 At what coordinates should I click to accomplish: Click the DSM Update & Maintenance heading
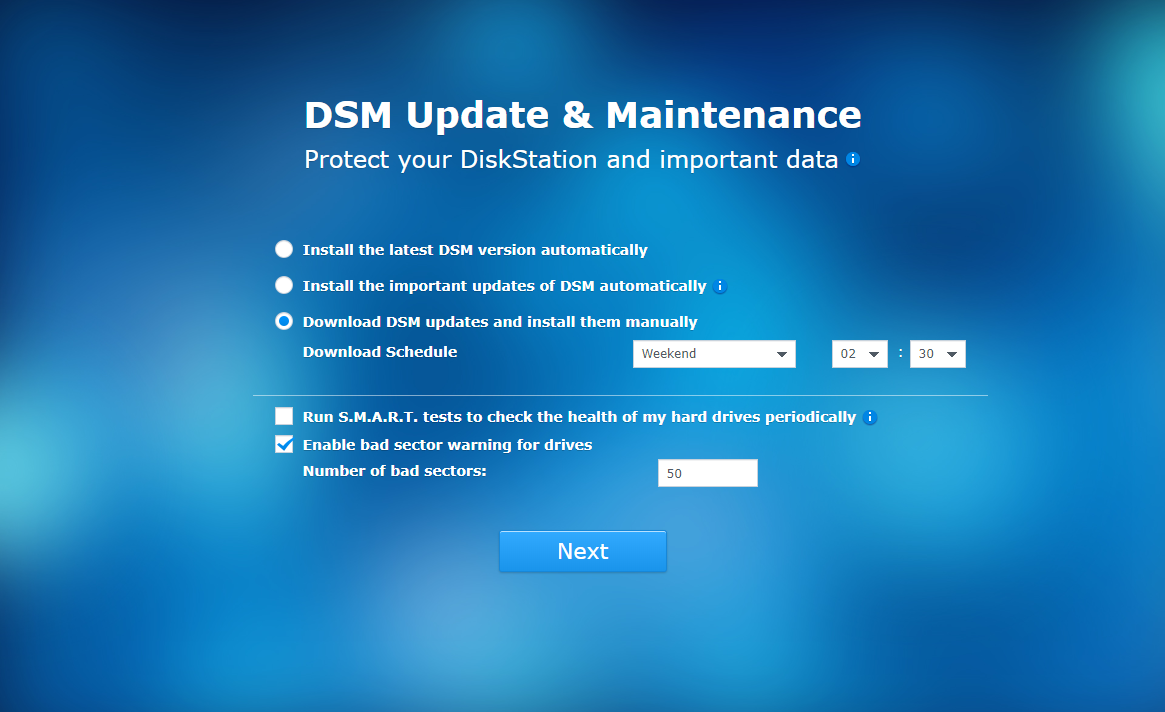pos(583,115)
